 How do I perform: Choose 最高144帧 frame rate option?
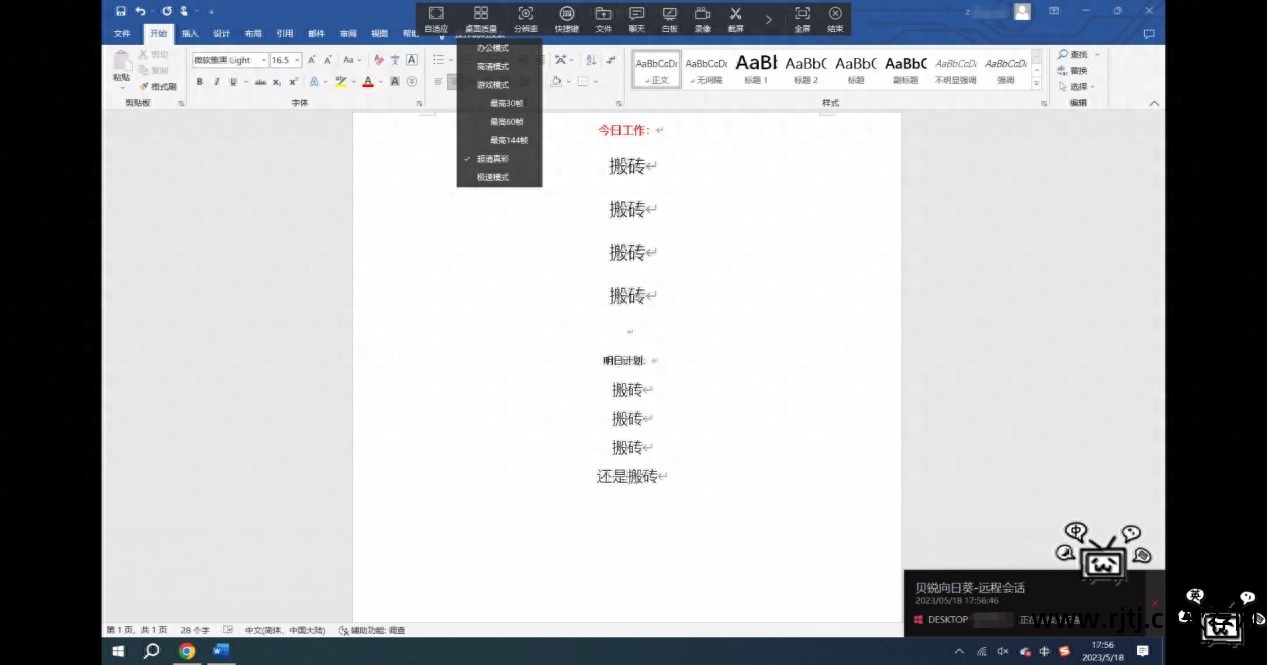click(x=508, y=140)
